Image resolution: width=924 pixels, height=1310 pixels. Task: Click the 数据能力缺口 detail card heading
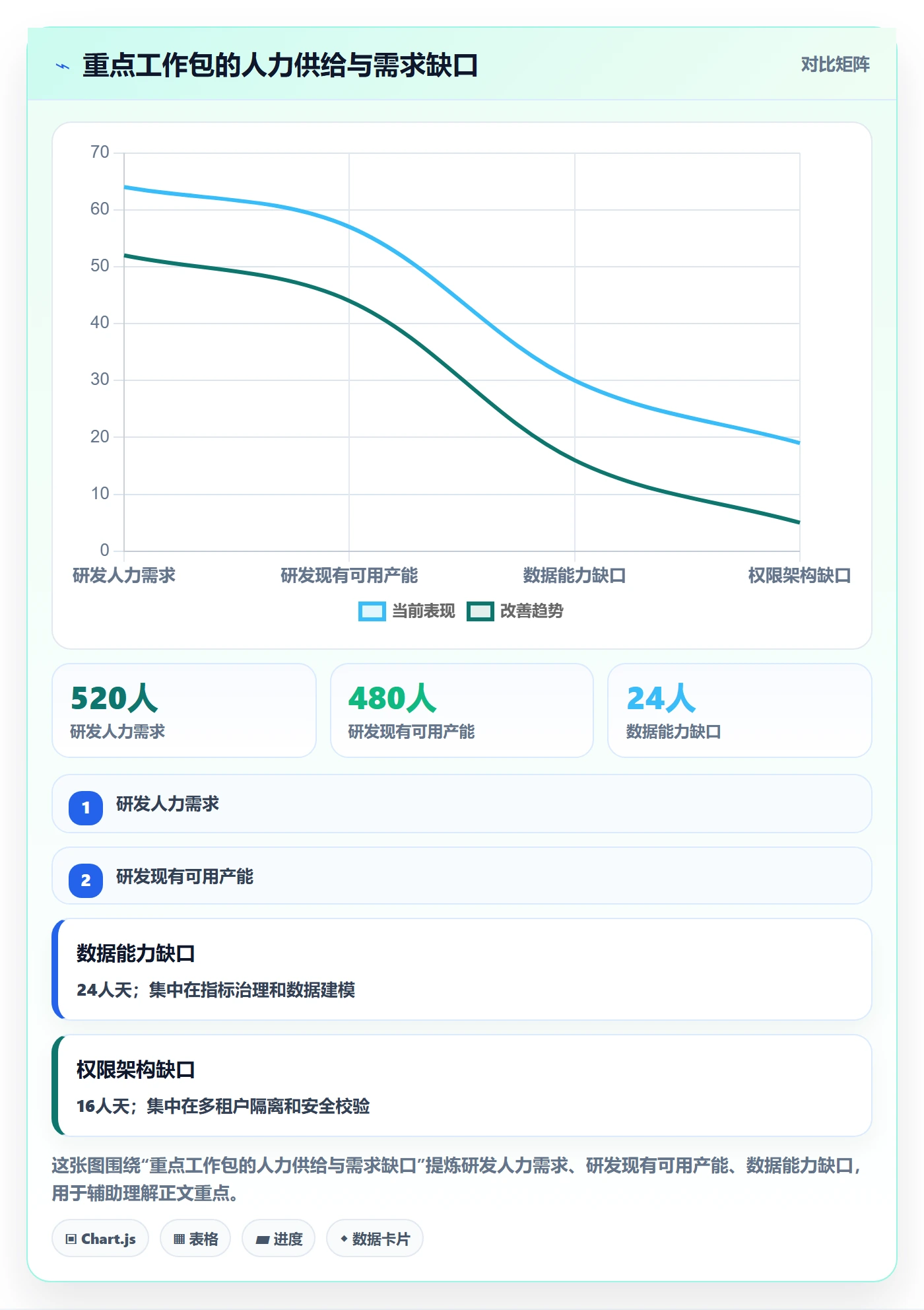(x=136, y=953)
